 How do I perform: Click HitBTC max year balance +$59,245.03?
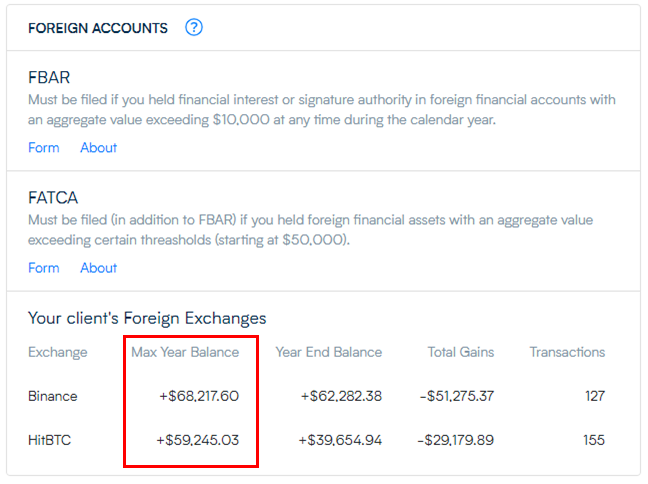click(199, 440)
